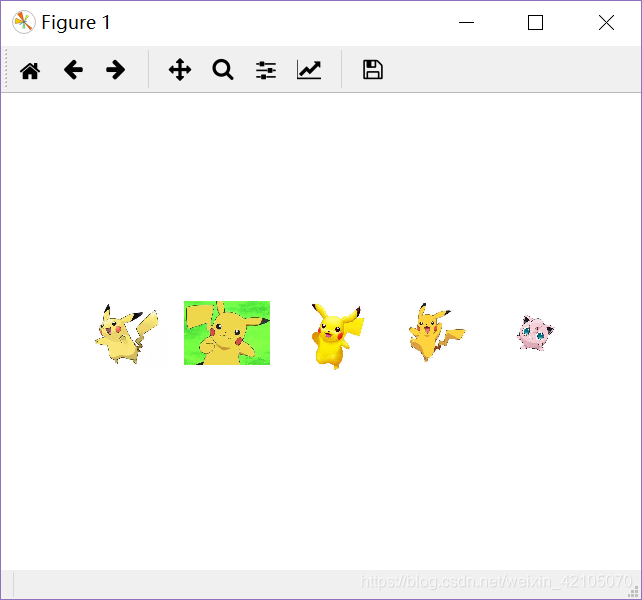This screenshot has height=600, width=642.
Task: Click the matplotlib Figure 1 window icon
Action: [x=23, y=22]
